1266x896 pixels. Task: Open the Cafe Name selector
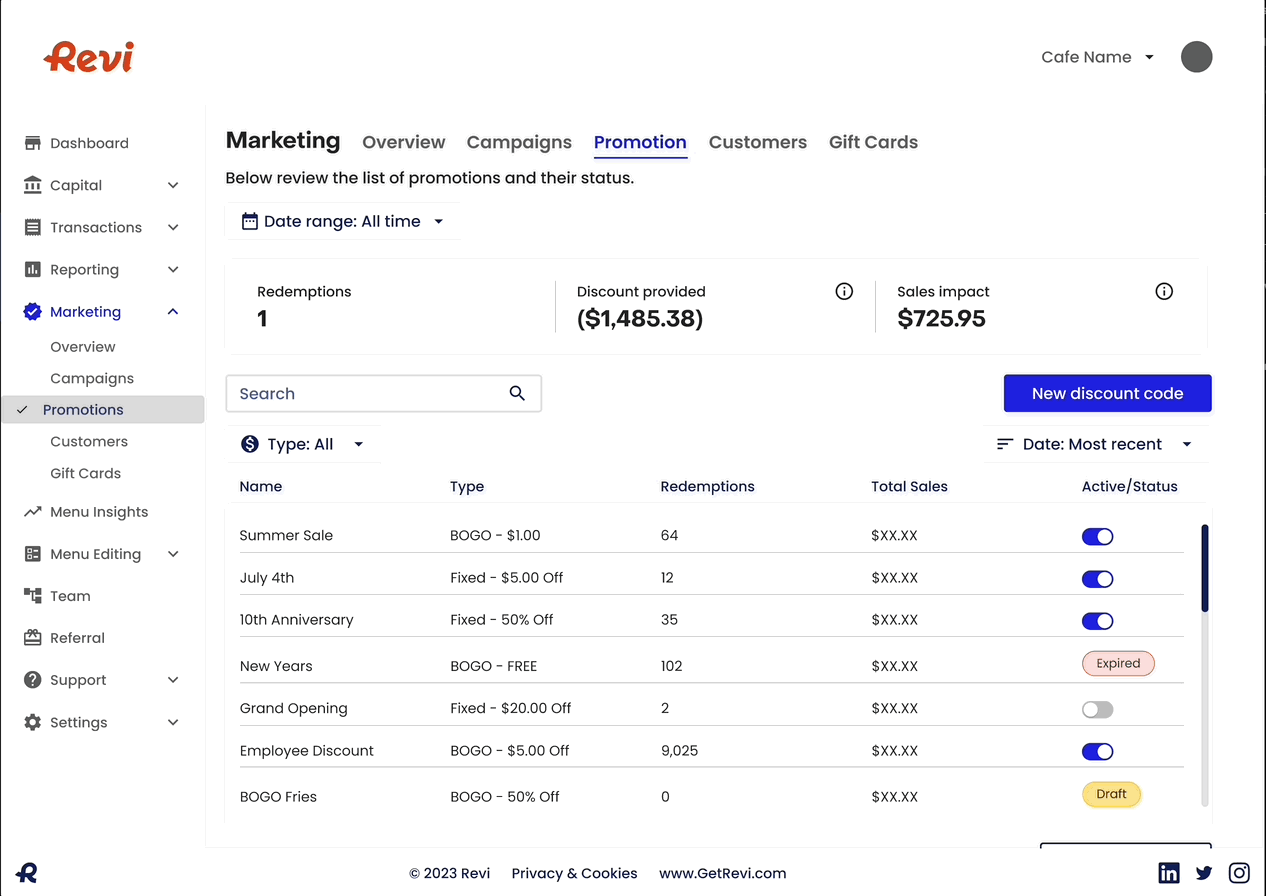coord(1096,57)
